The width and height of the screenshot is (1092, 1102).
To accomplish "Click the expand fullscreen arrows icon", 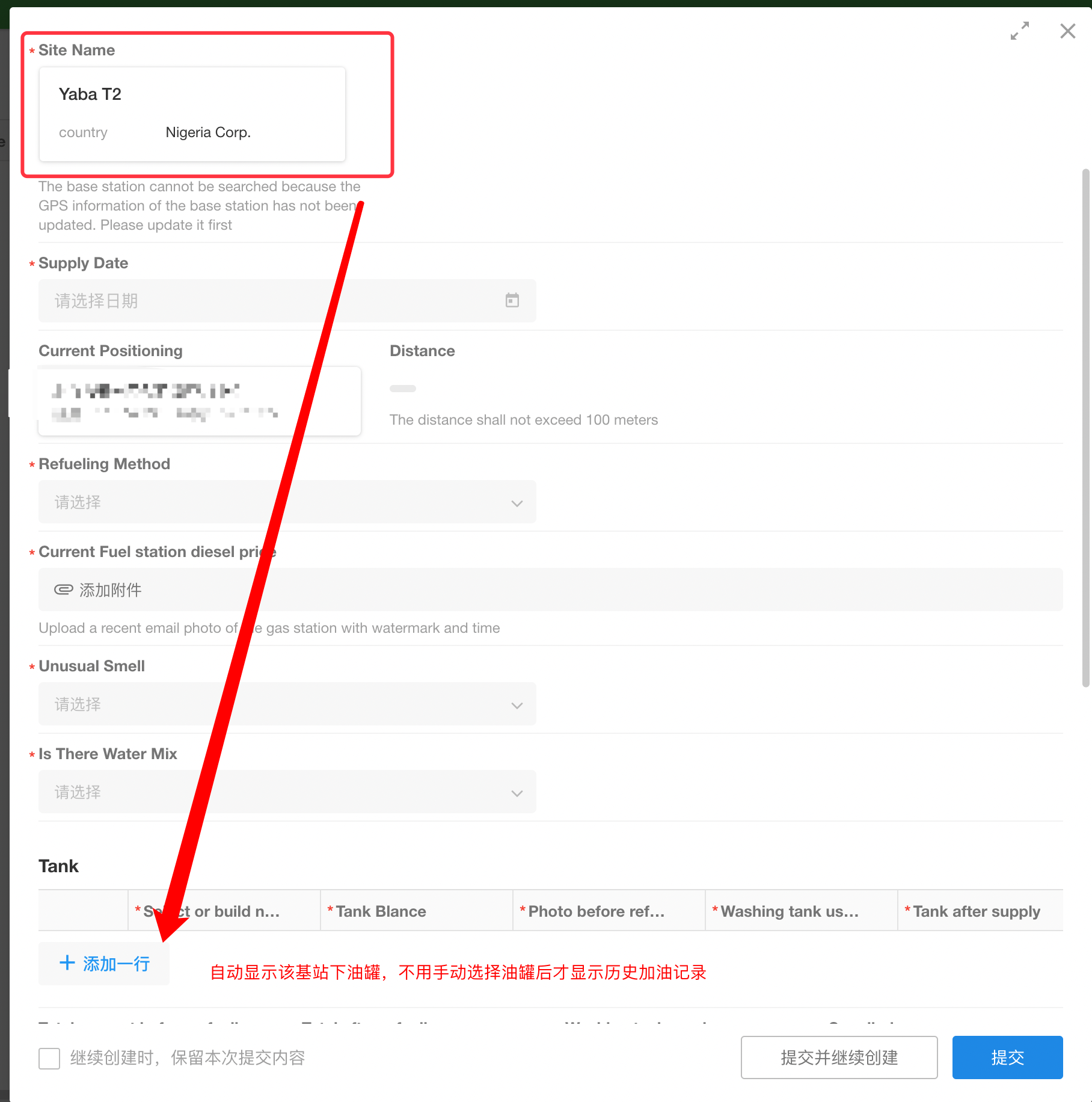I will 1019,31.
